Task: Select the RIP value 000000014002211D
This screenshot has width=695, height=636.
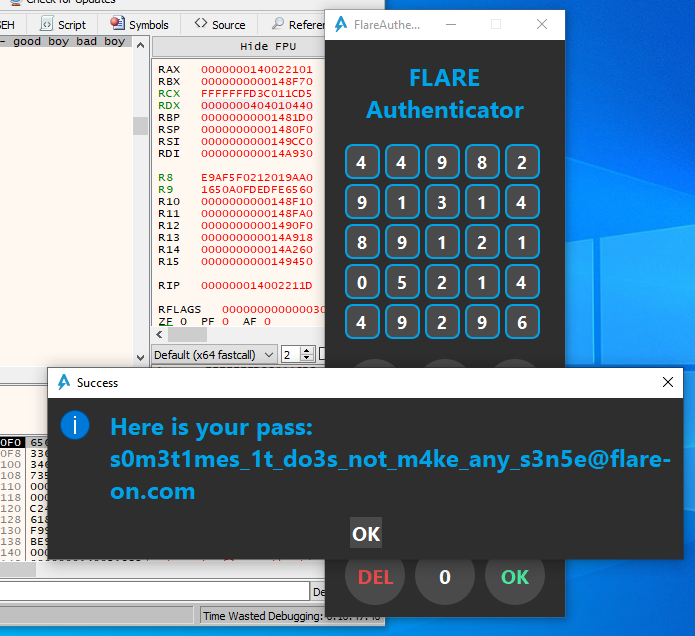Action: pos(257,285)
